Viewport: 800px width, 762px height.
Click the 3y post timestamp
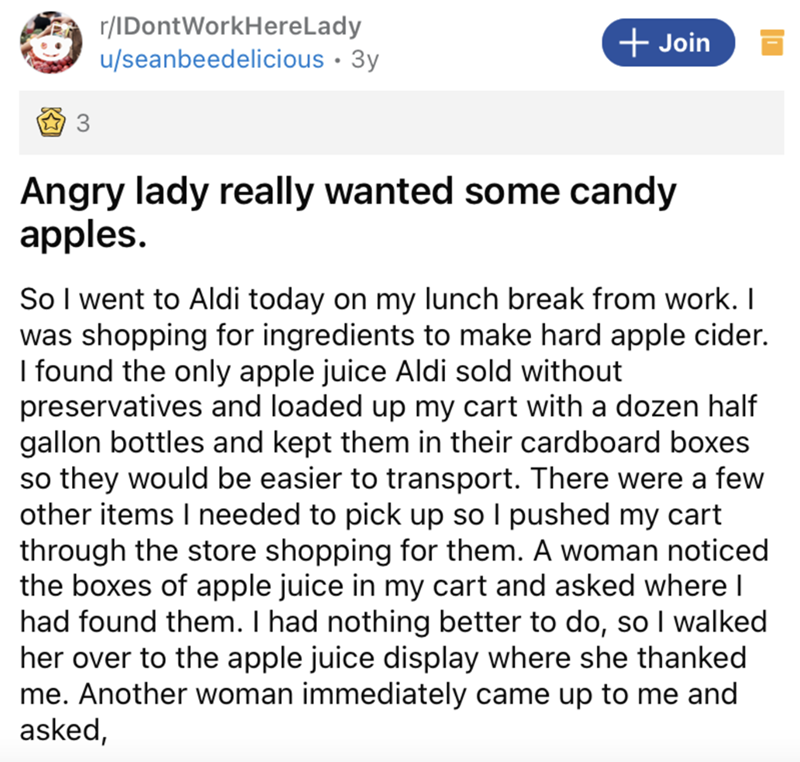tap(367, 58)
